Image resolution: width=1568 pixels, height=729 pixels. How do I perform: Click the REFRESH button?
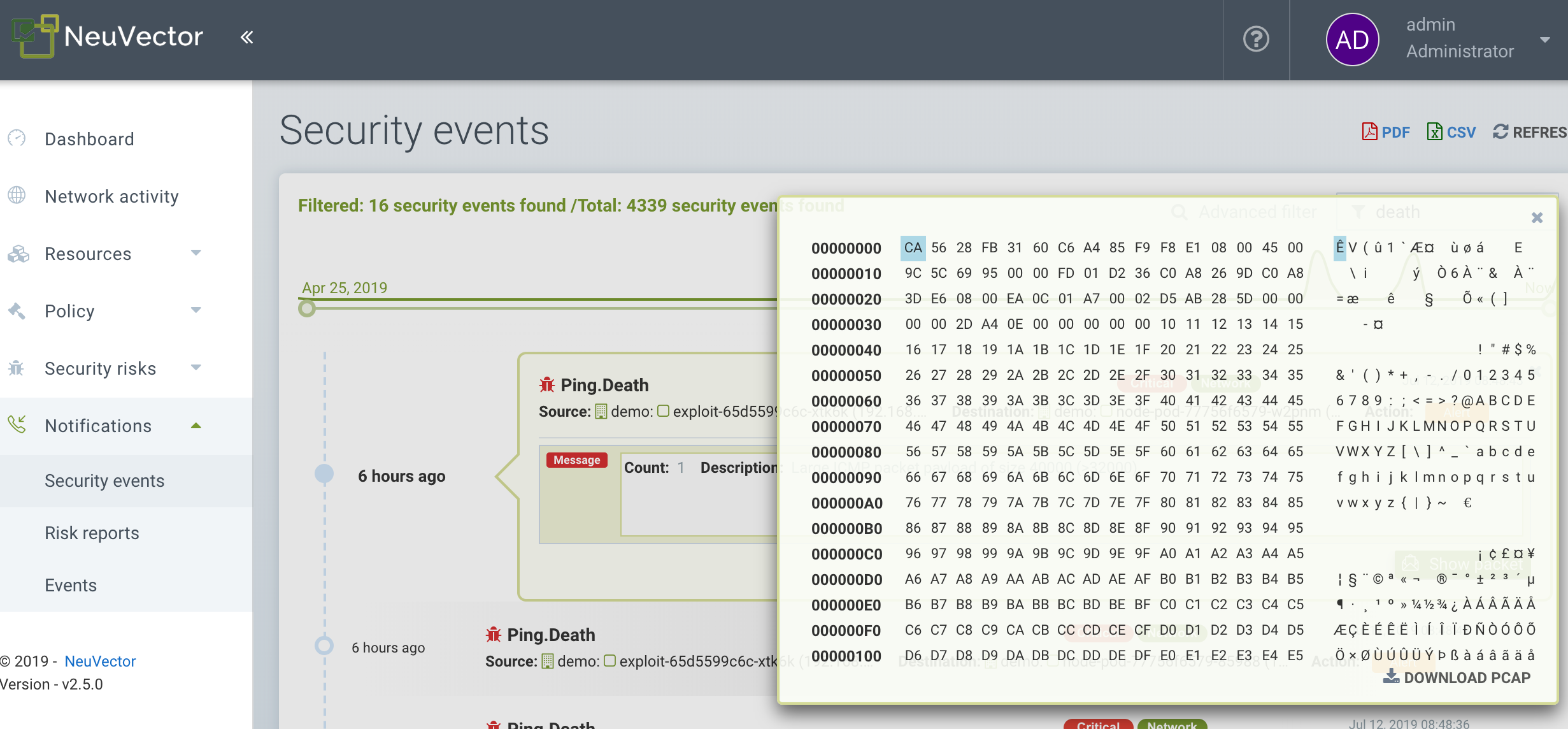(1530, 131)
